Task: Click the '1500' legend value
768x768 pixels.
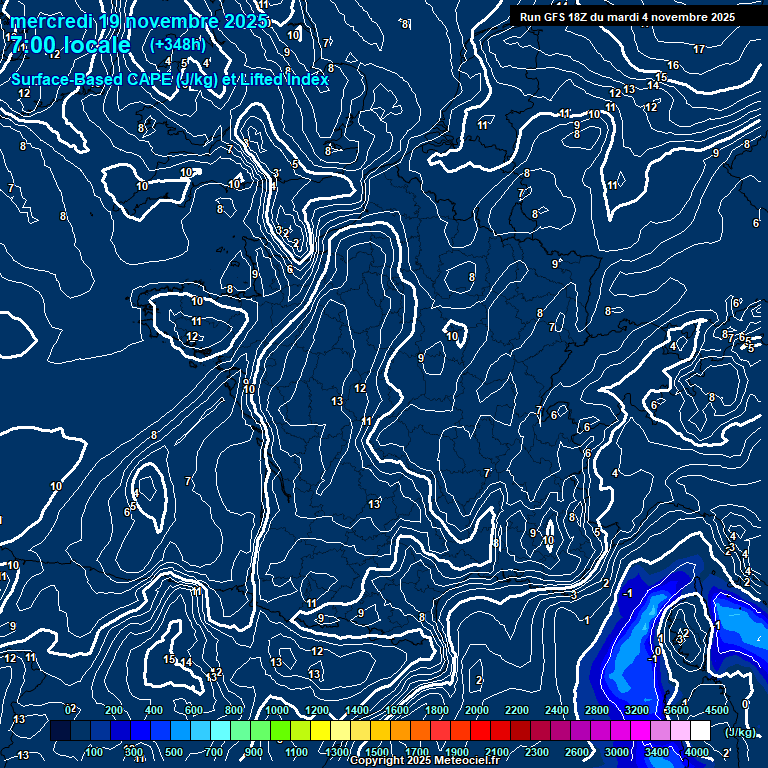Action: click(x=377, y=752)
